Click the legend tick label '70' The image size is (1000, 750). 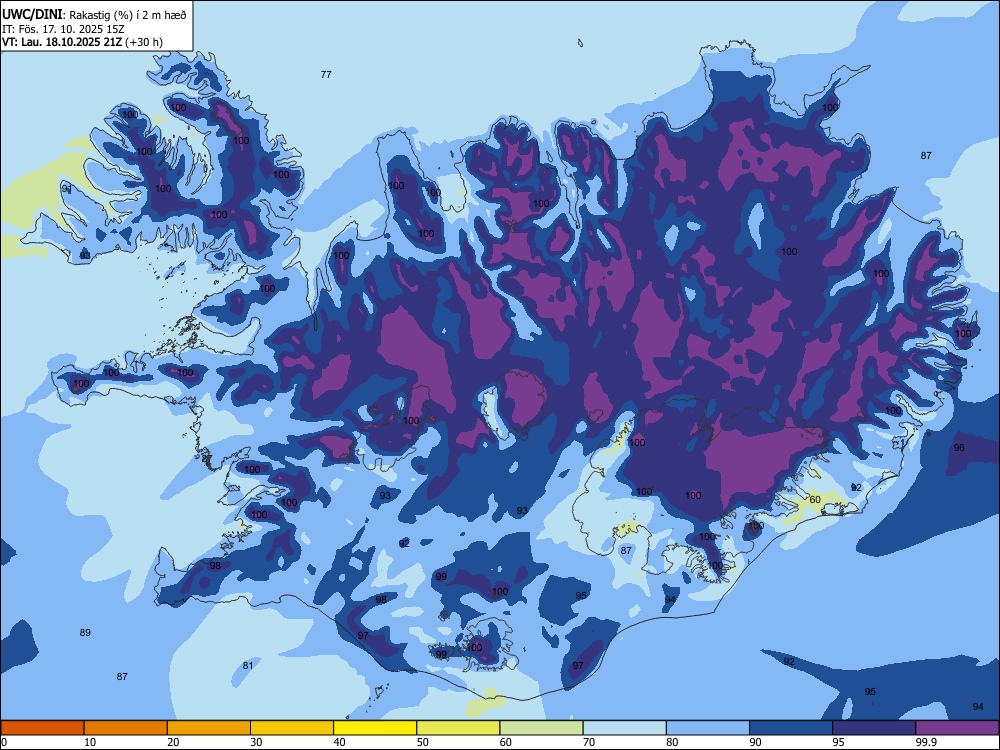[589, 742]
